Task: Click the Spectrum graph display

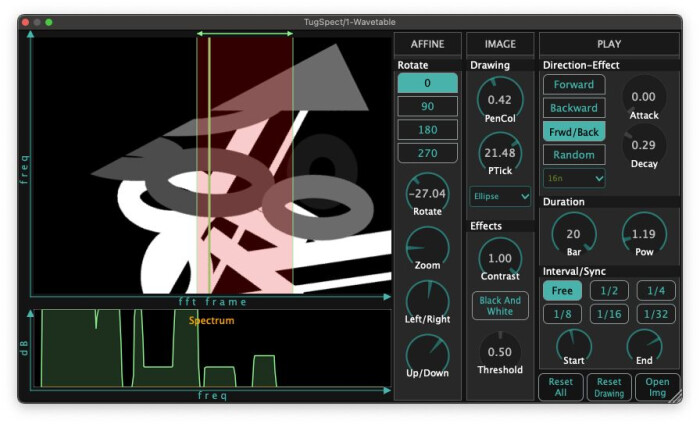Action: (212, 348)
